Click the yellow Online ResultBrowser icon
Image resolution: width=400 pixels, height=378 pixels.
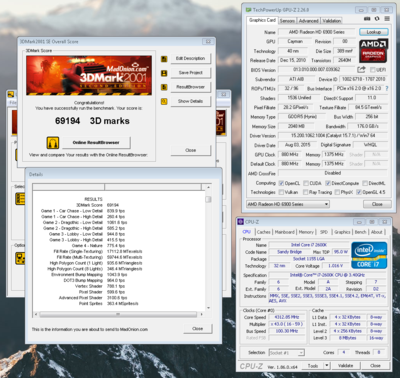(x=53, y=143)
